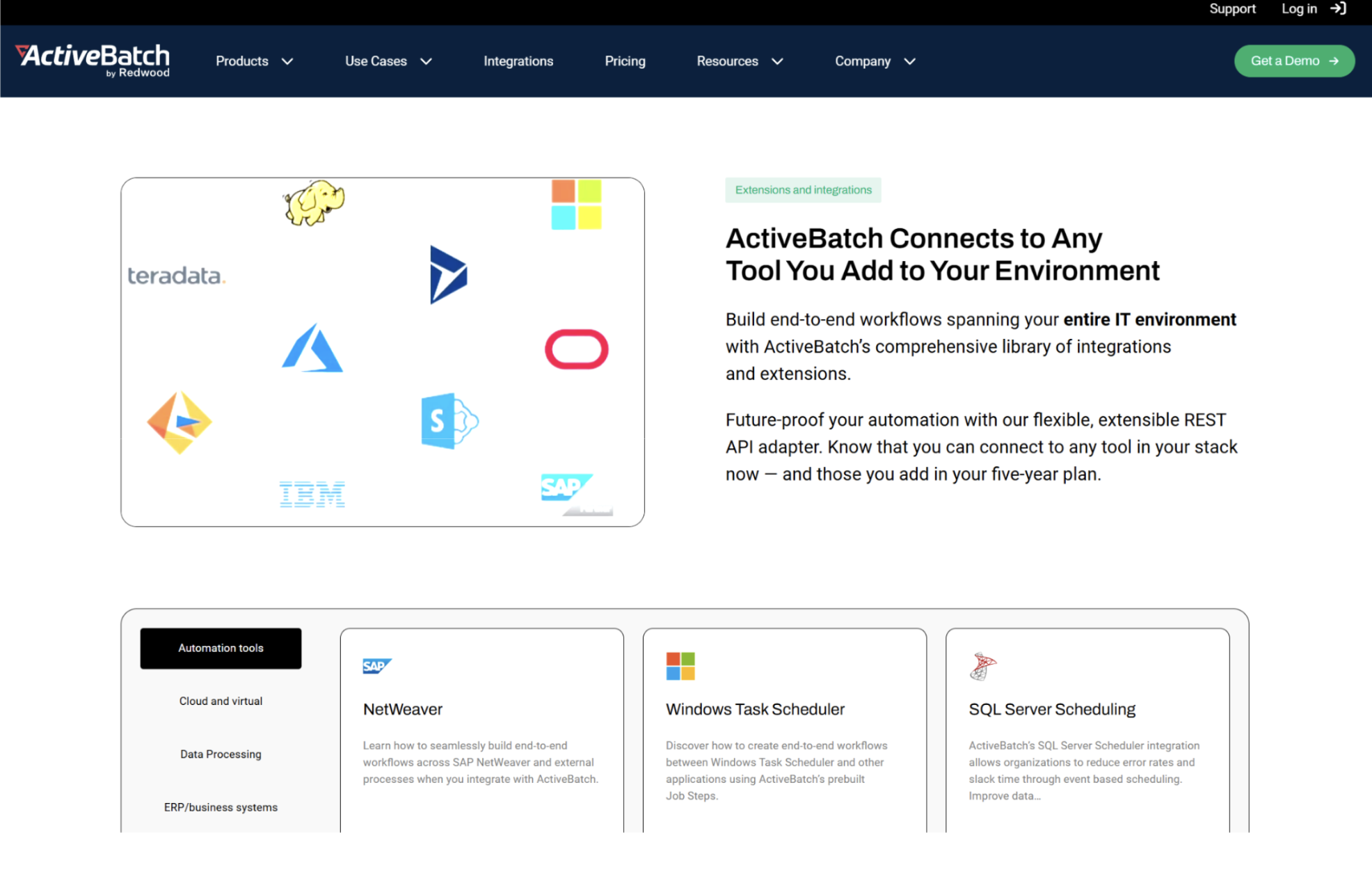Open the Pricing page

tap(625, 61)
